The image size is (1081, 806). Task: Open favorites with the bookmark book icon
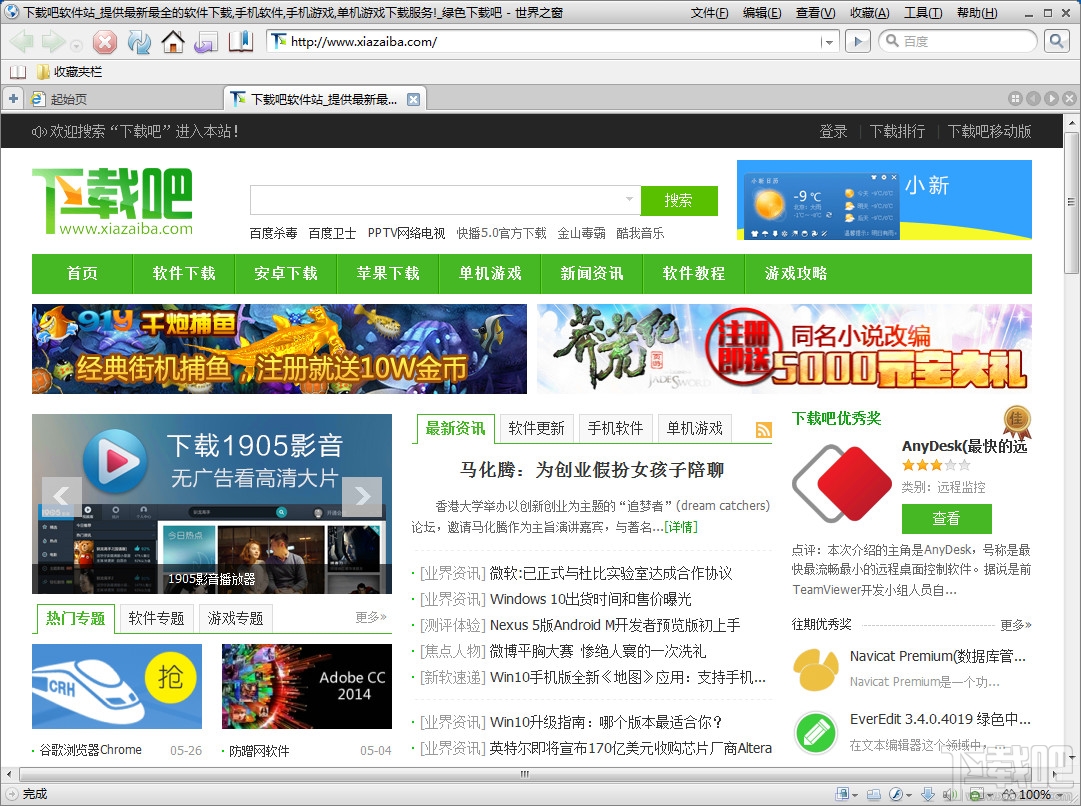[x=241, y=41]
